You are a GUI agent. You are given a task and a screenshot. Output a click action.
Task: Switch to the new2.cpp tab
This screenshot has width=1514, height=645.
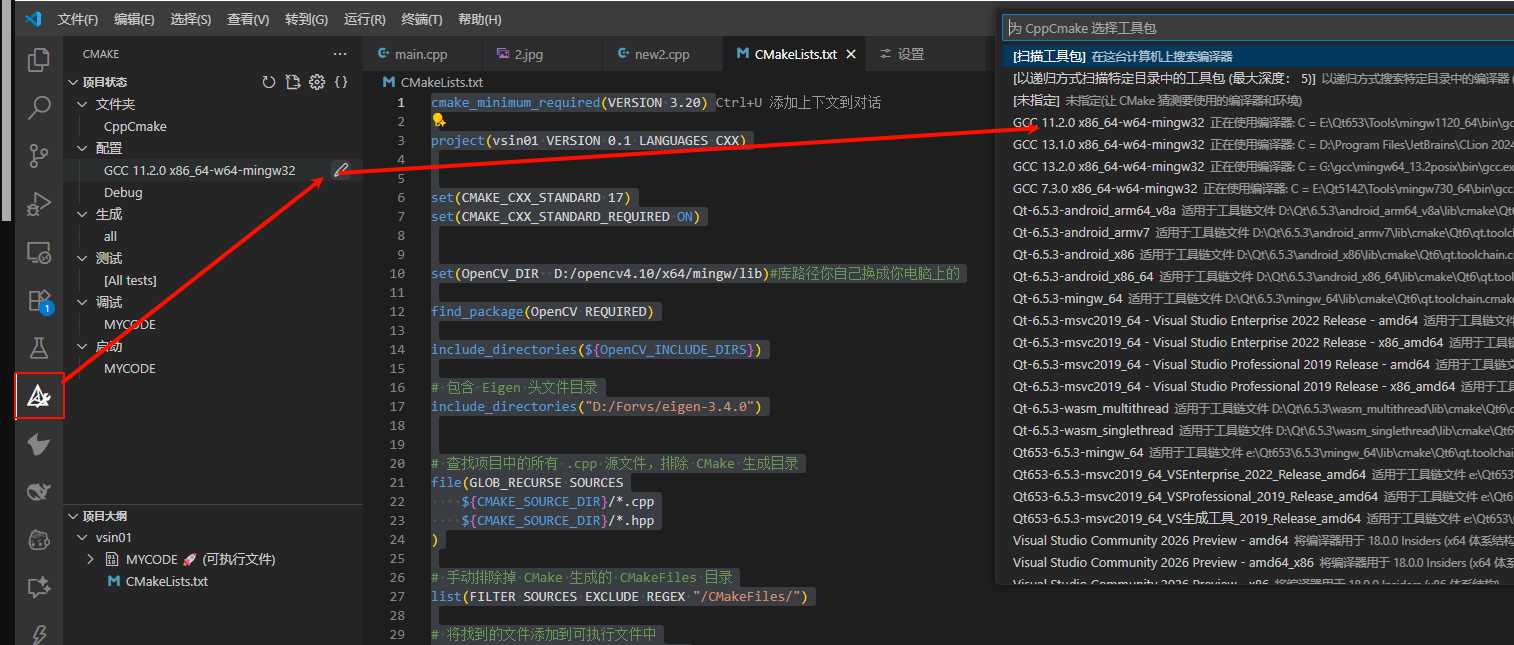[662, 54]
